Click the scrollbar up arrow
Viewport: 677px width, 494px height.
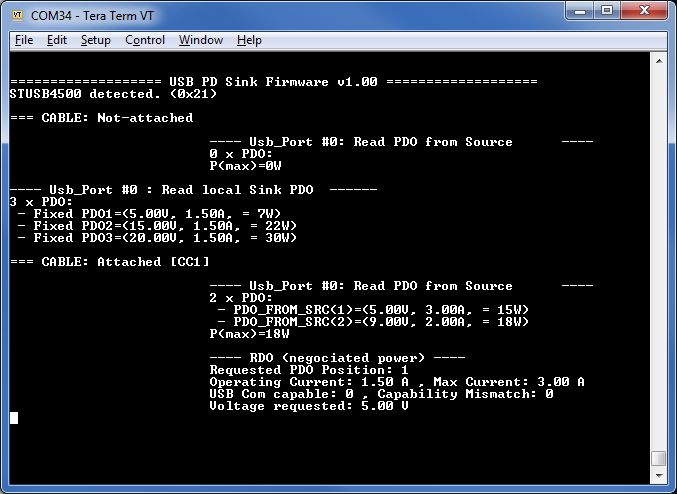[659, 61]
